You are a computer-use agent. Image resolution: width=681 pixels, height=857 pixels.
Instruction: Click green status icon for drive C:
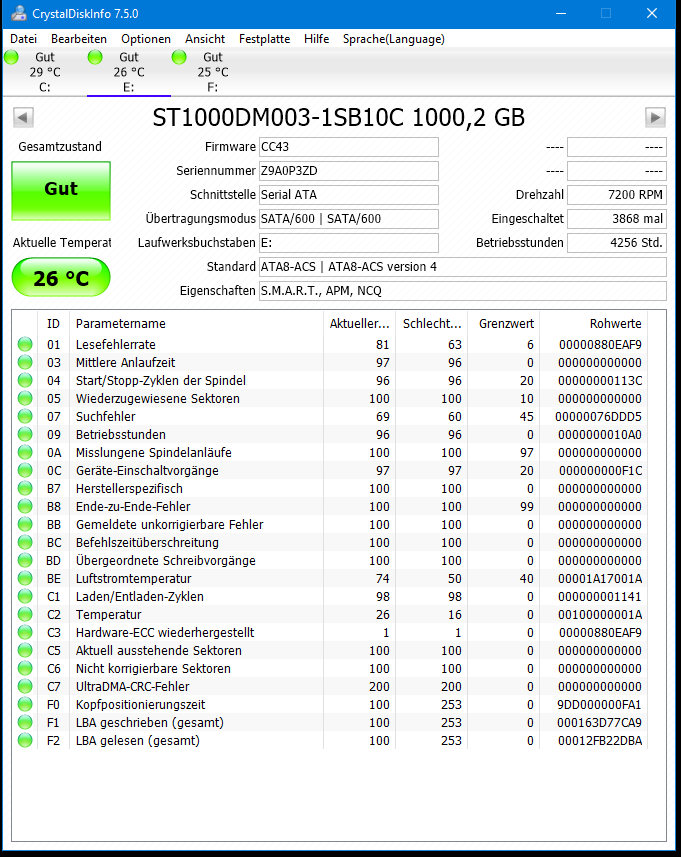[11, 57]
